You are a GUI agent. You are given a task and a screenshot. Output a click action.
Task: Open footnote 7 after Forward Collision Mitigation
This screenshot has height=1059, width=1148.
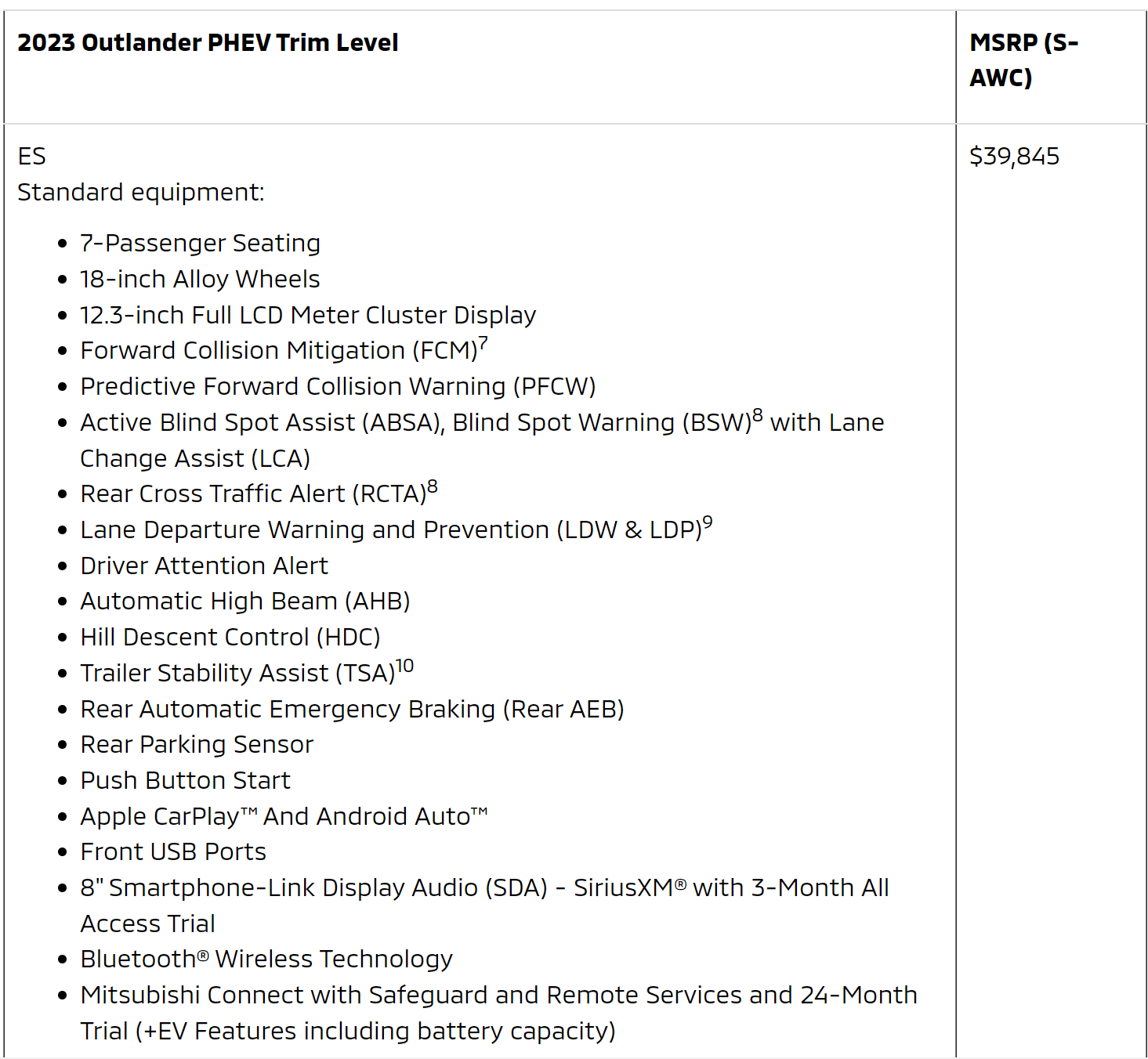(x=483, y=343)
